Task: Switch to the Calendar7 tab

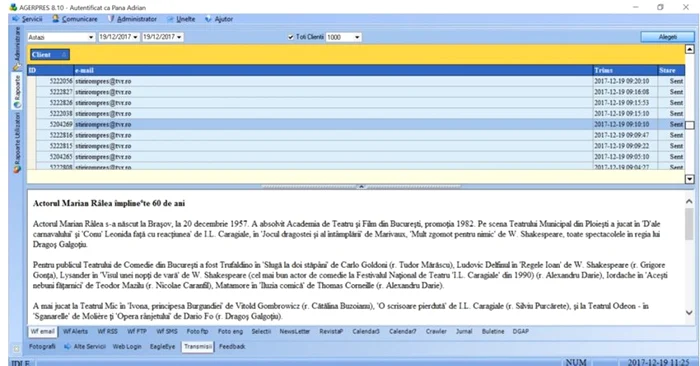Action: coord(403,332)
